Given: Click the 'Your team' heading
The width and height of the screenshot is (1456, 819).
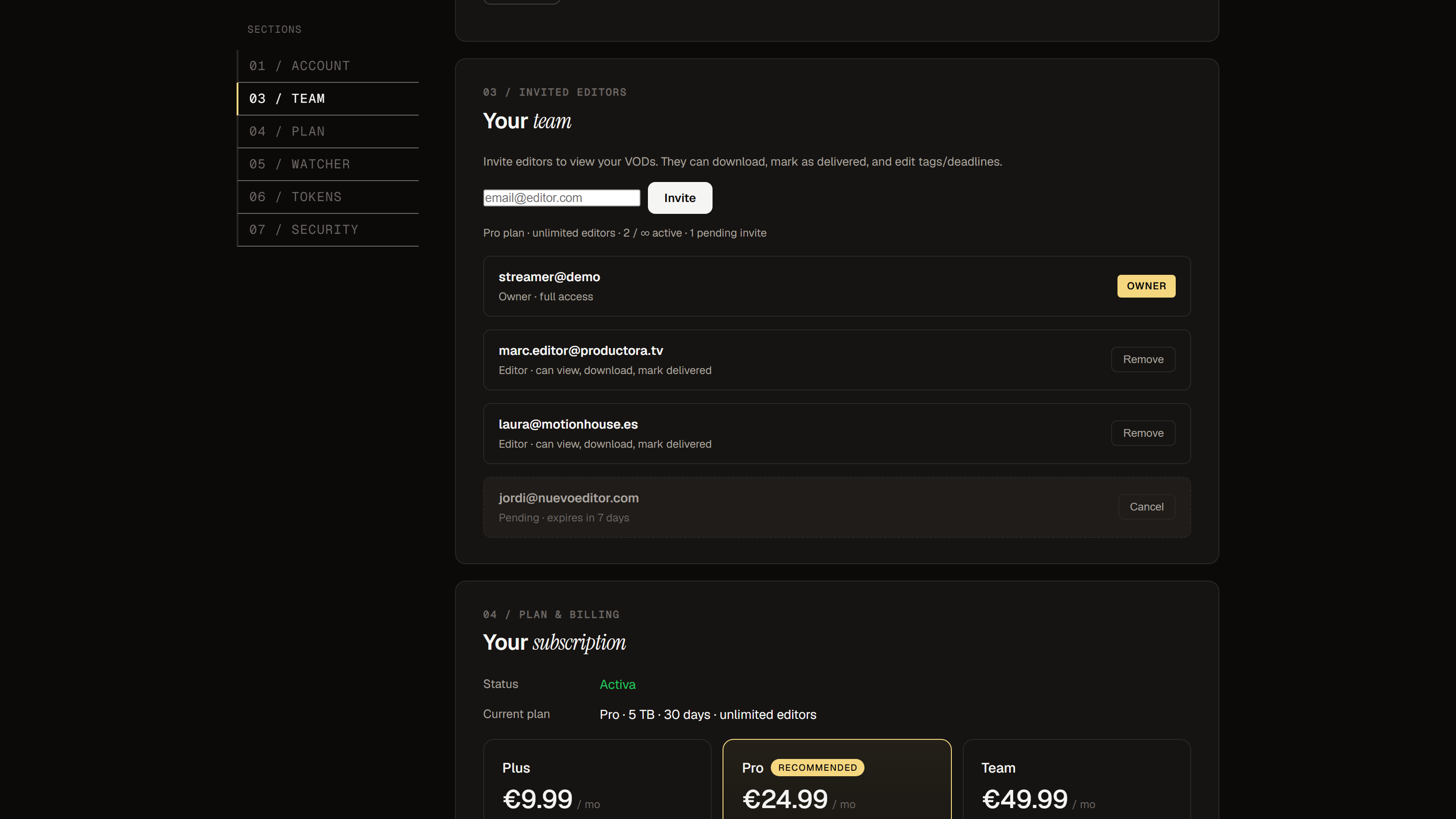Looking at the screenshot, I should coord(527,121).
